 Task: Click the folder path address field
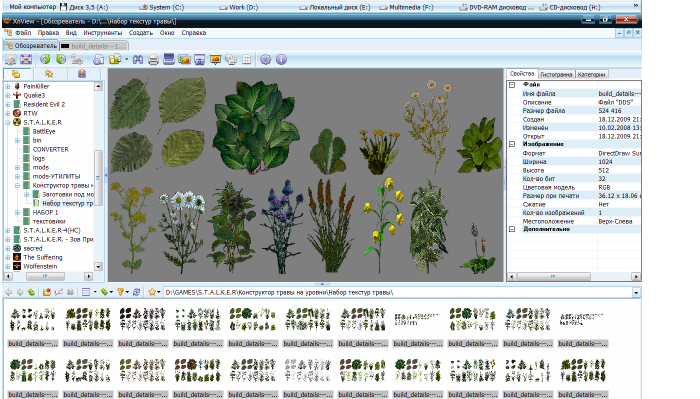pos(397,293)
